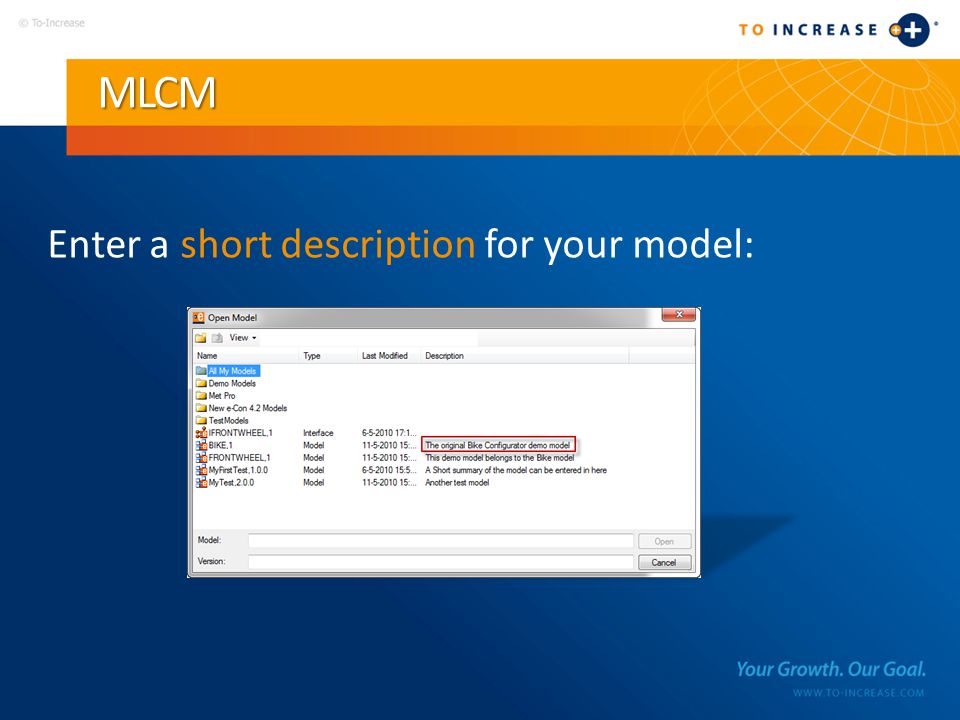Click the last modified date of FRONTWHEEL,1
The width and height of the screenshot is (960, 720).
click(x=389, y=457)
